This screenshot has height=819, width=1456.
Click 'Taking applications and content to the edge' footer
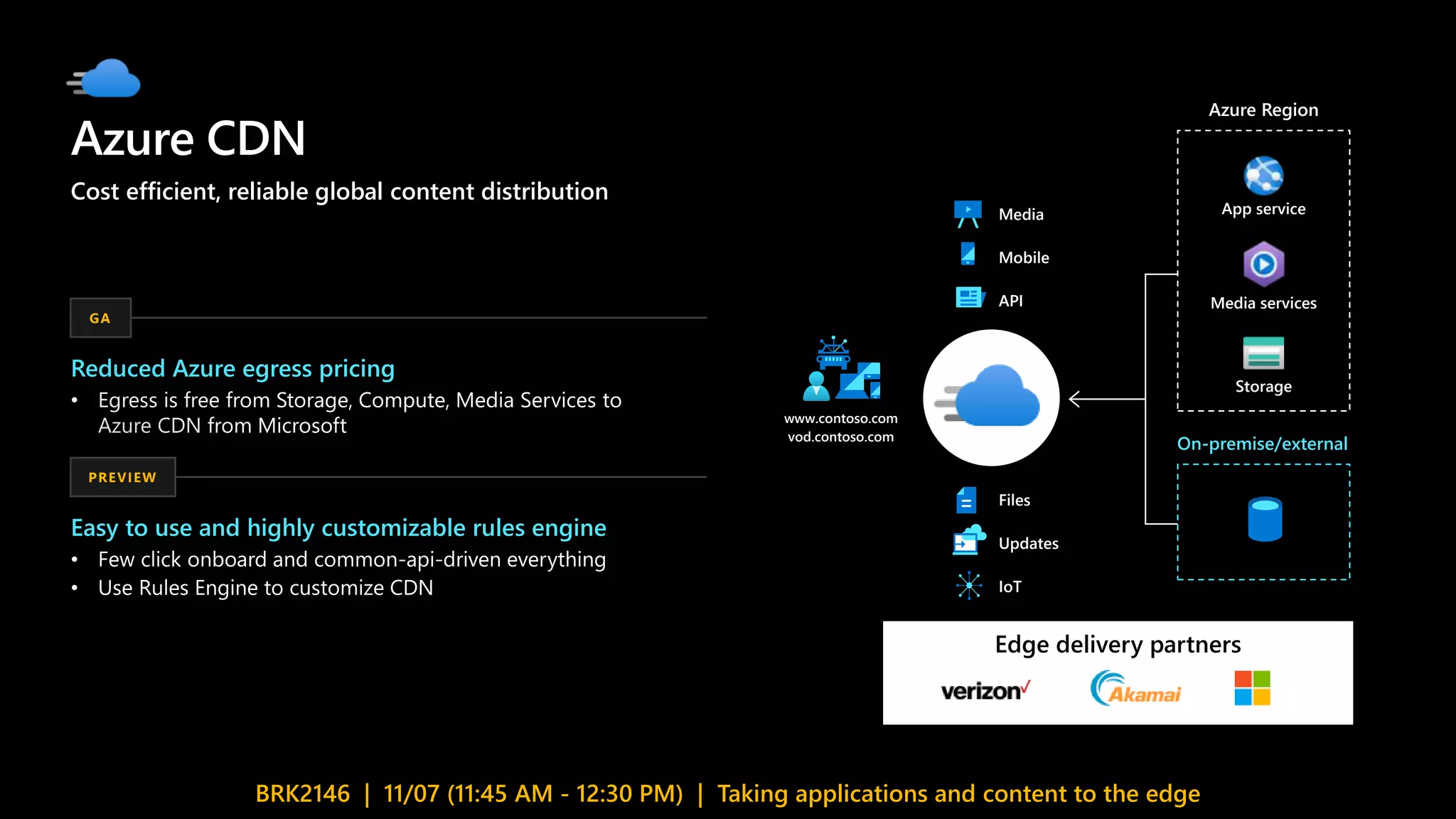[958, 793]
